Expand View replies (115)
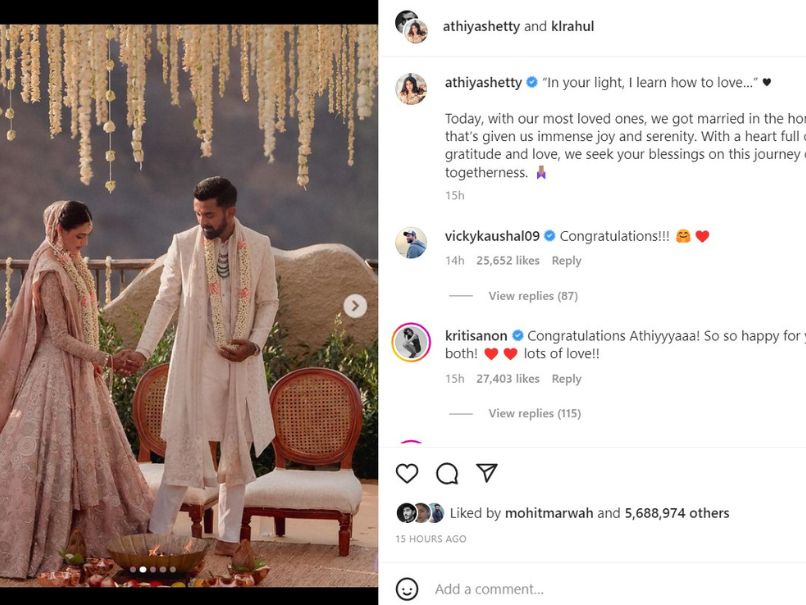The image size is (806, 605). pos(534,414)
